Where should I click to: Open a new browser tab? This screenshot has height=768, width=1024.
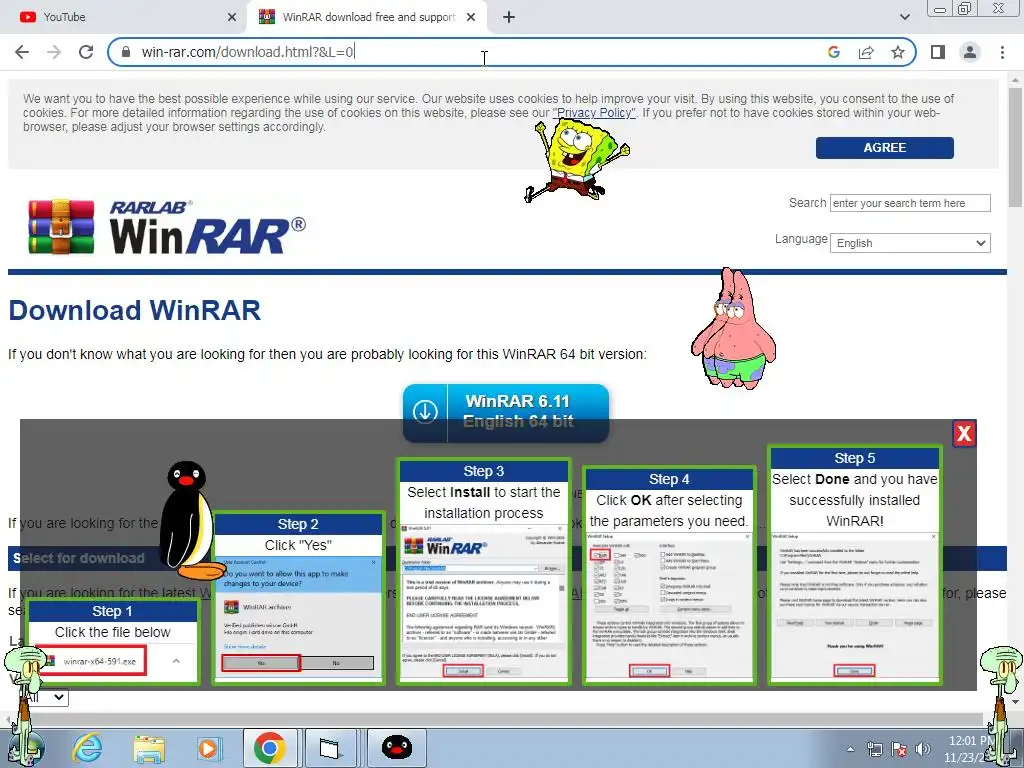pyautogui.click(x=509, y=17)
